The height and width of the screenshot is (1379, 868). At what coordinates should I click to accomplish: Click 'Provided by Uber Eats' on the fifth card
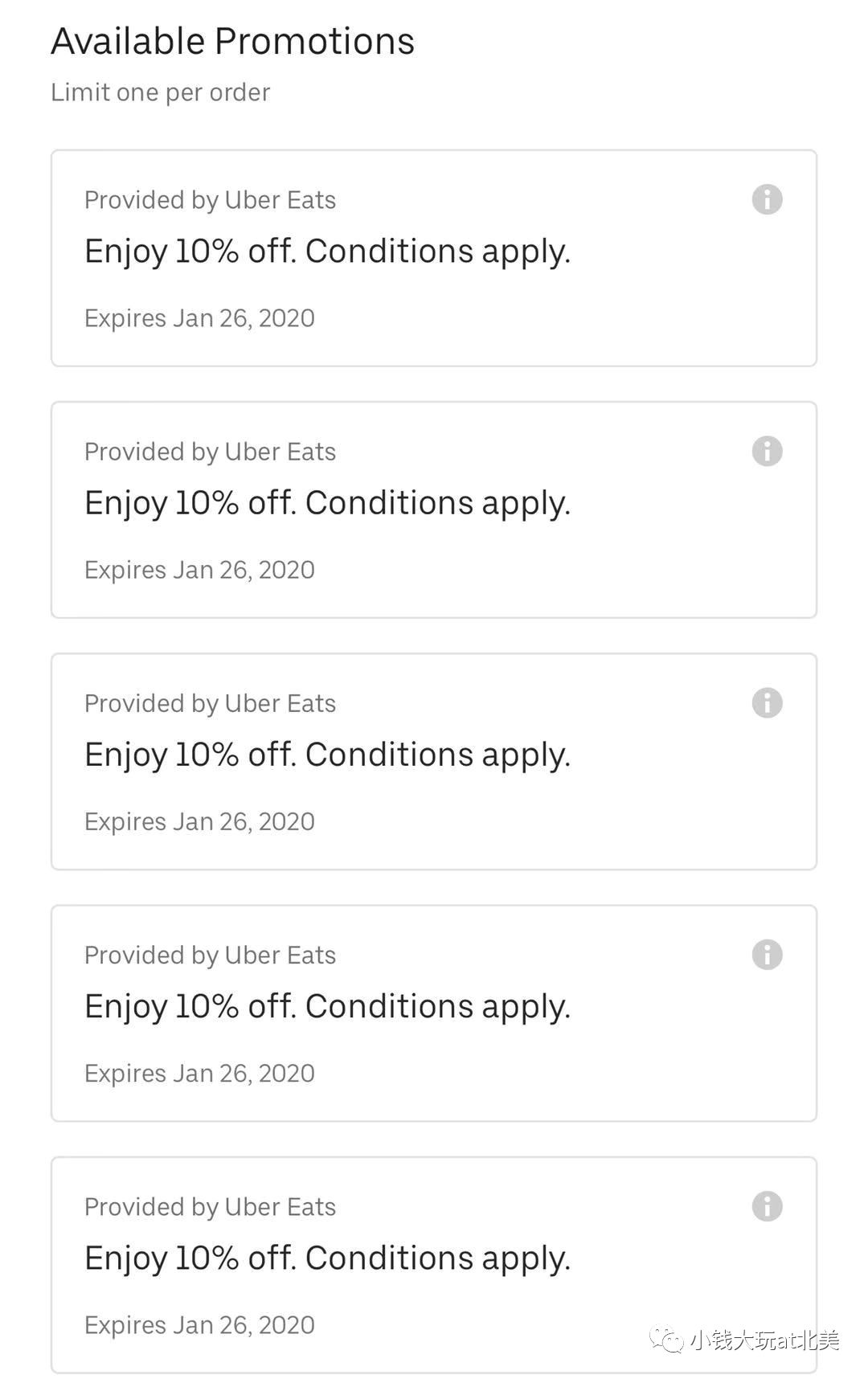[x=210, y=1207]
